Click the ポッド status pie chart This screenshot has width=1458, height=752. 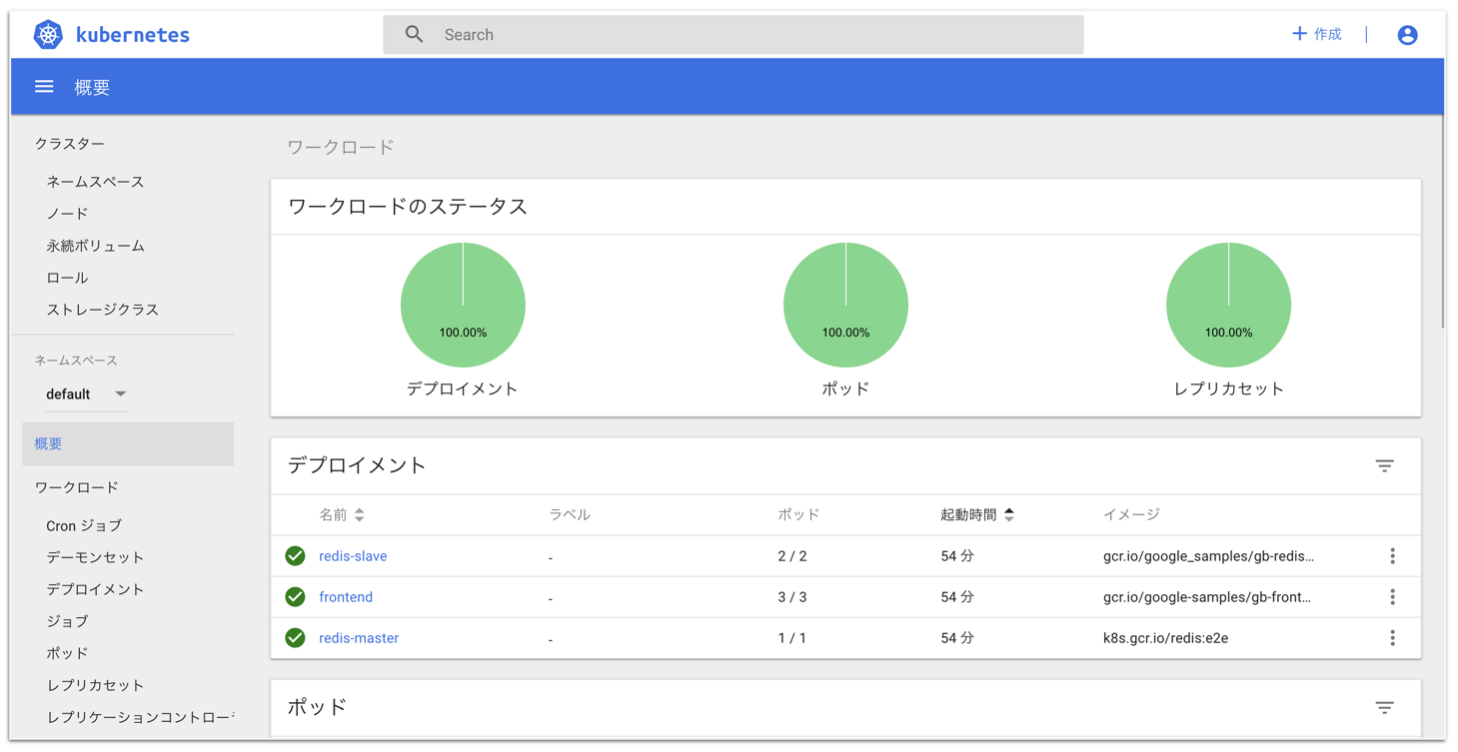845,304
